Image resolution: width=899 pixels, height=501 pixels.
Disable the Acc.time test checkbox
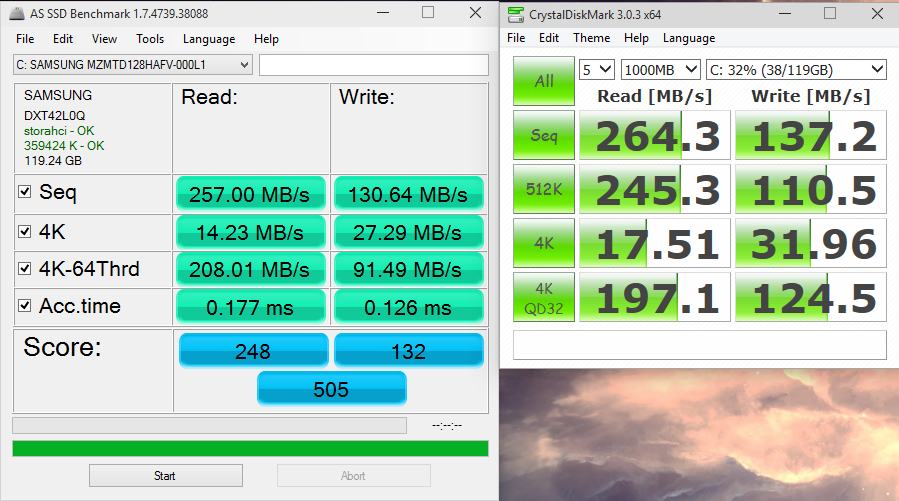(x=25, y=306)
